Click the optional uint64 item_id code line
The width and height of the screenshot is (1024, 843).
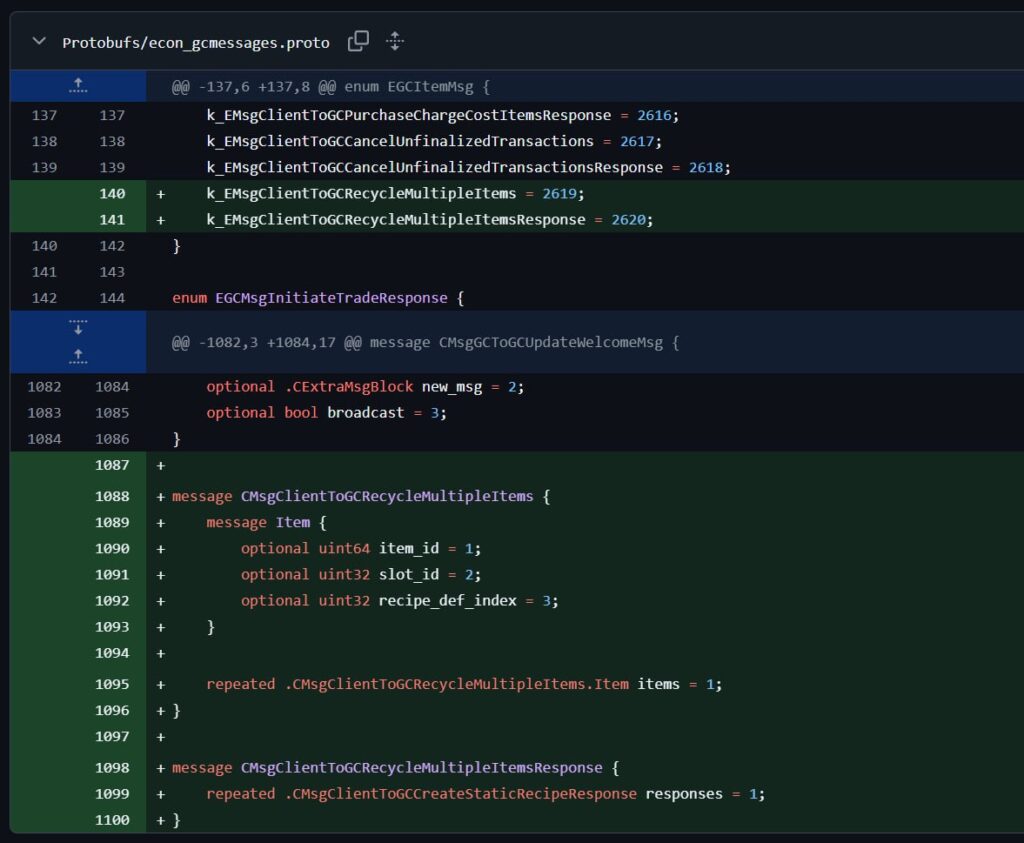click(361, 548)
